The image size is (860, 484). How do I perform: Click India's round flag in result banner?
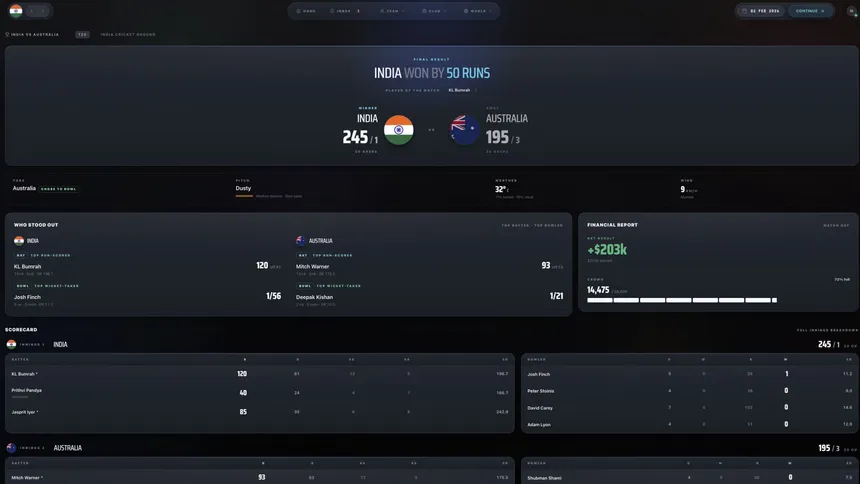point(399,130)
